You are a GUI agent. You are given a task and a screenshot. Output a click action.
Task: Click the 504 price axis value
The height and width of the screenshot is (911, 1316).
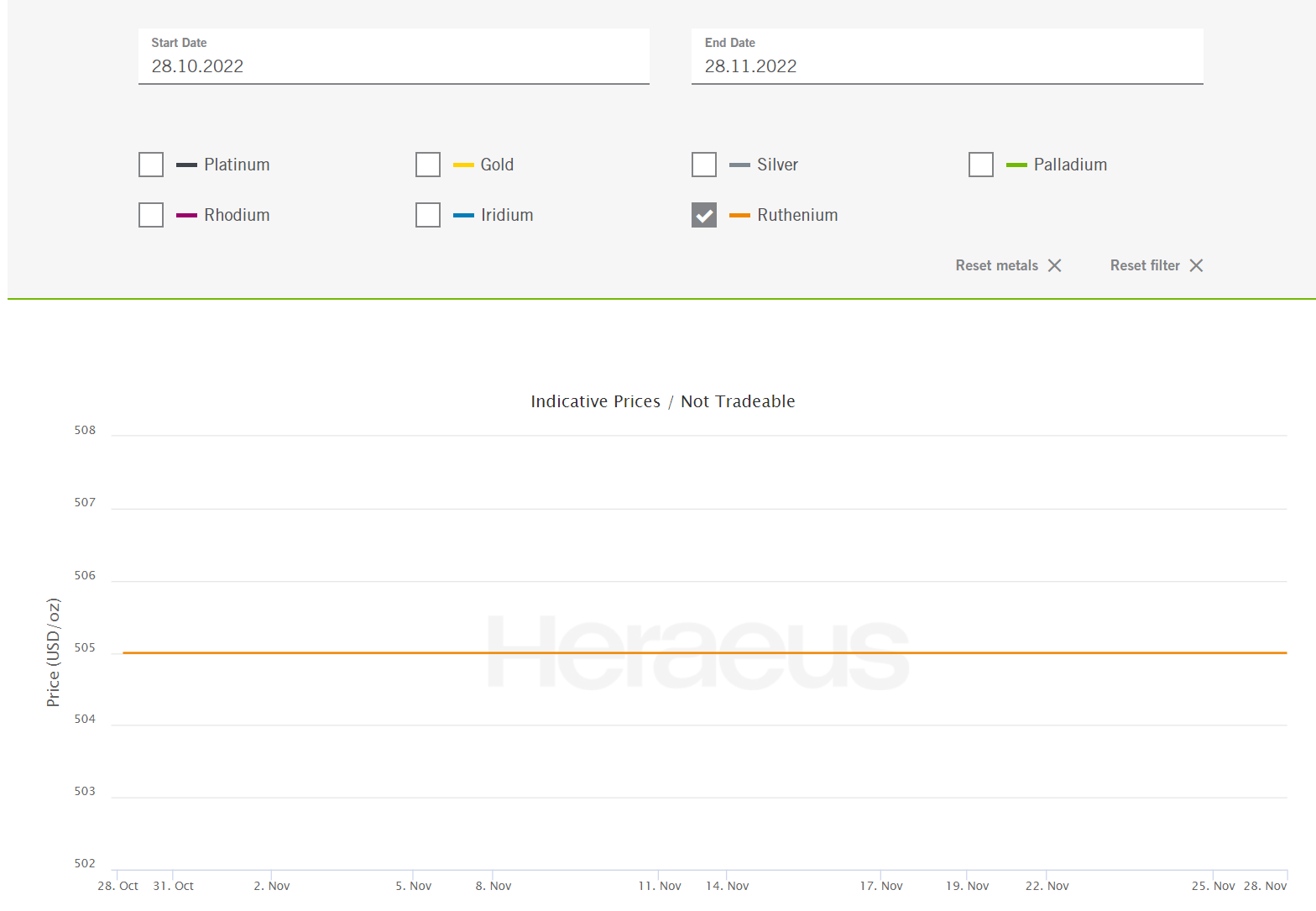tap(85, 719)
